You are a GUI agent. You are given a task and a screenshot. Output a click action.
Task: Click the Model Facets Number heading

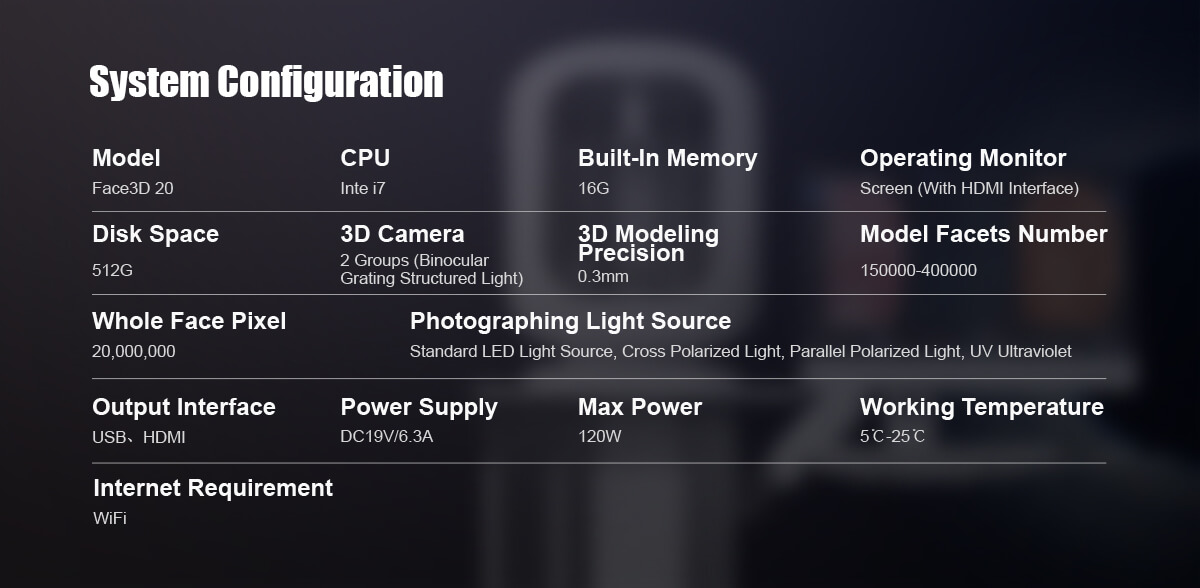coord(983,234)
